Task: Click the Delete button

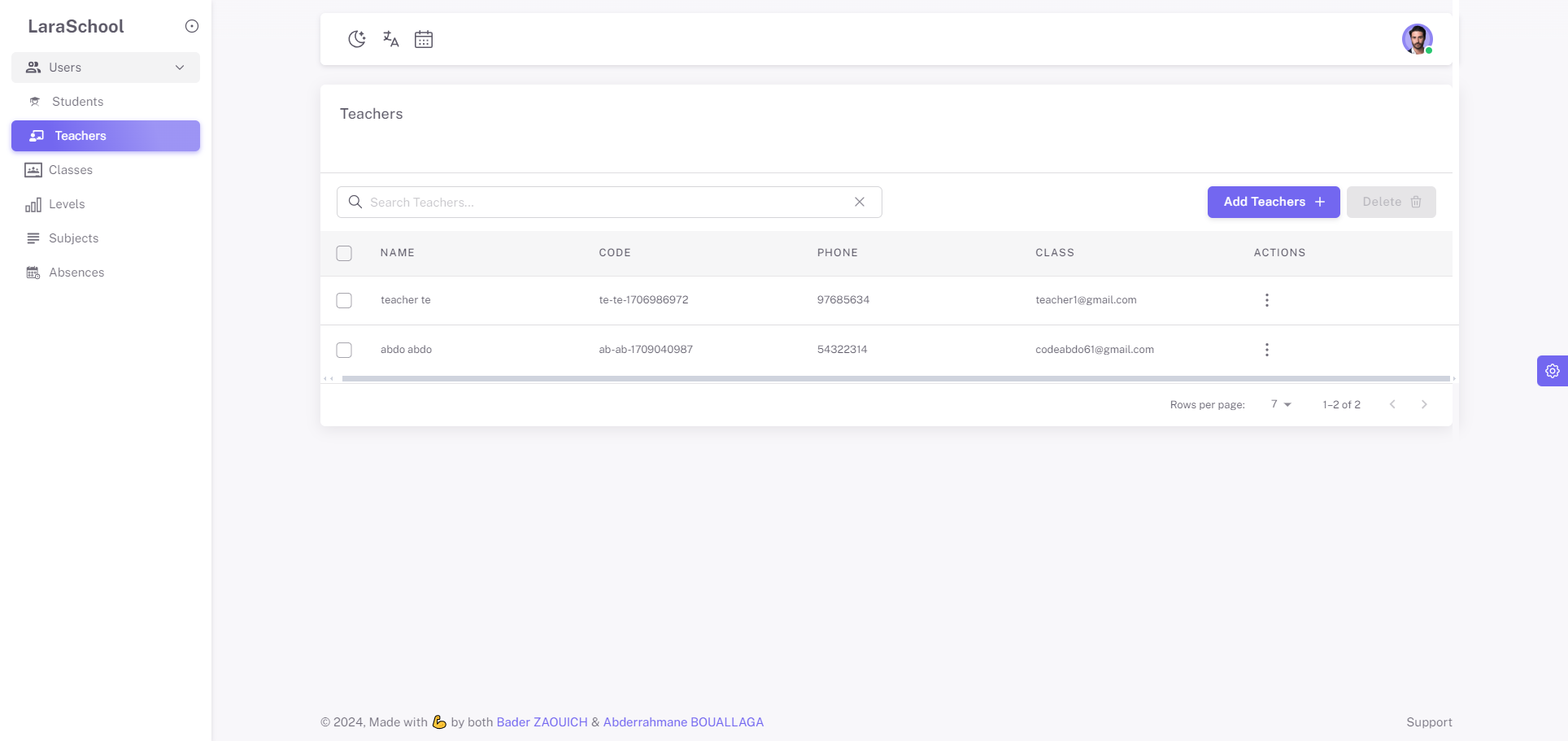Action: pyautogui.click(x=1392, y=202)
